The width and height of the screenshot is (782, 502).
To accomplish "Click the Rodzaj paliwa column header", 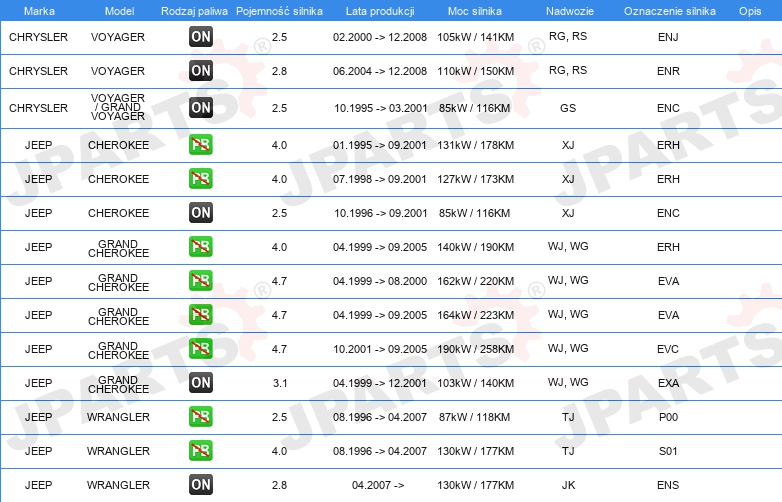I will coord(194,11).
